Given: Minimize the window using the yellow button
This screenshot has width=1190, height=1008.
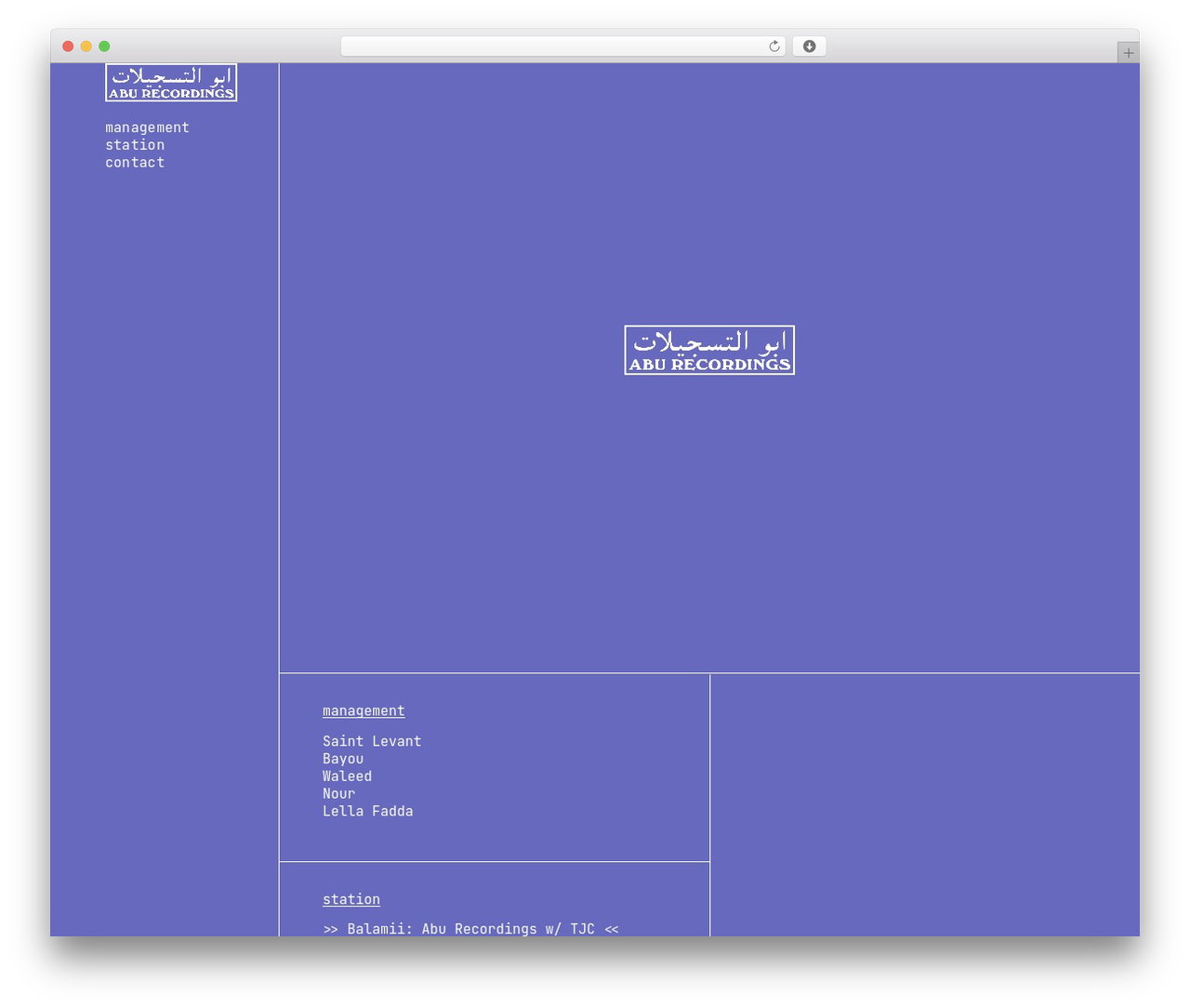Looking at the screenshot, I should (x=86, y=46).
